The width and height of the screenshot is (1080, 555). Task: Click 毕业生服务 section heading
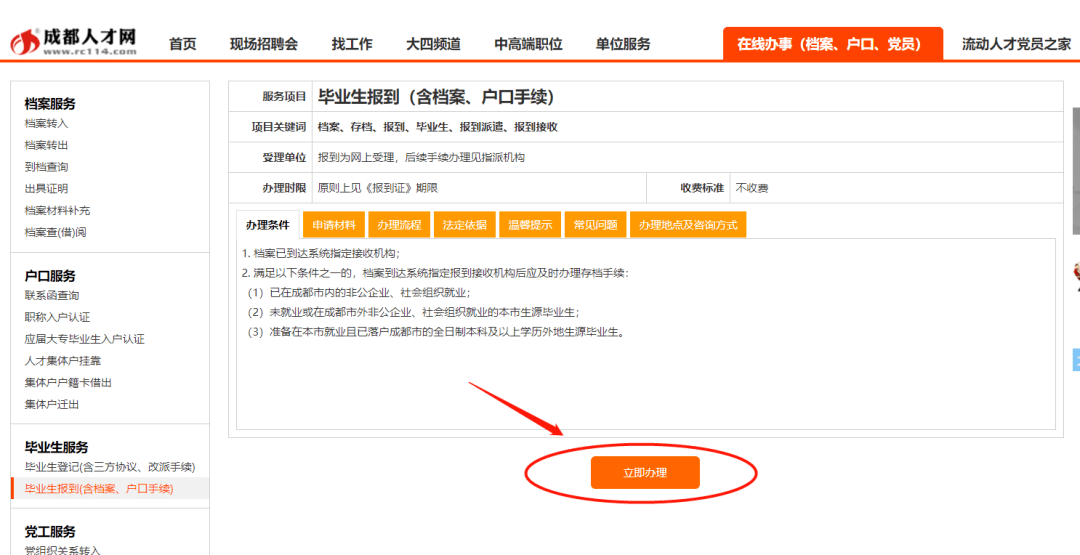56,448
